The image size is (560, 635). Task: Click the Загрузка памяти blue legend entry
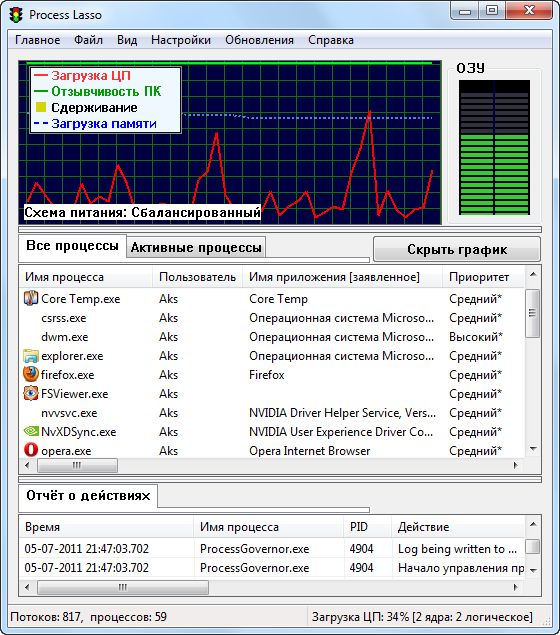pyautogui.click(x=95, y=124)
